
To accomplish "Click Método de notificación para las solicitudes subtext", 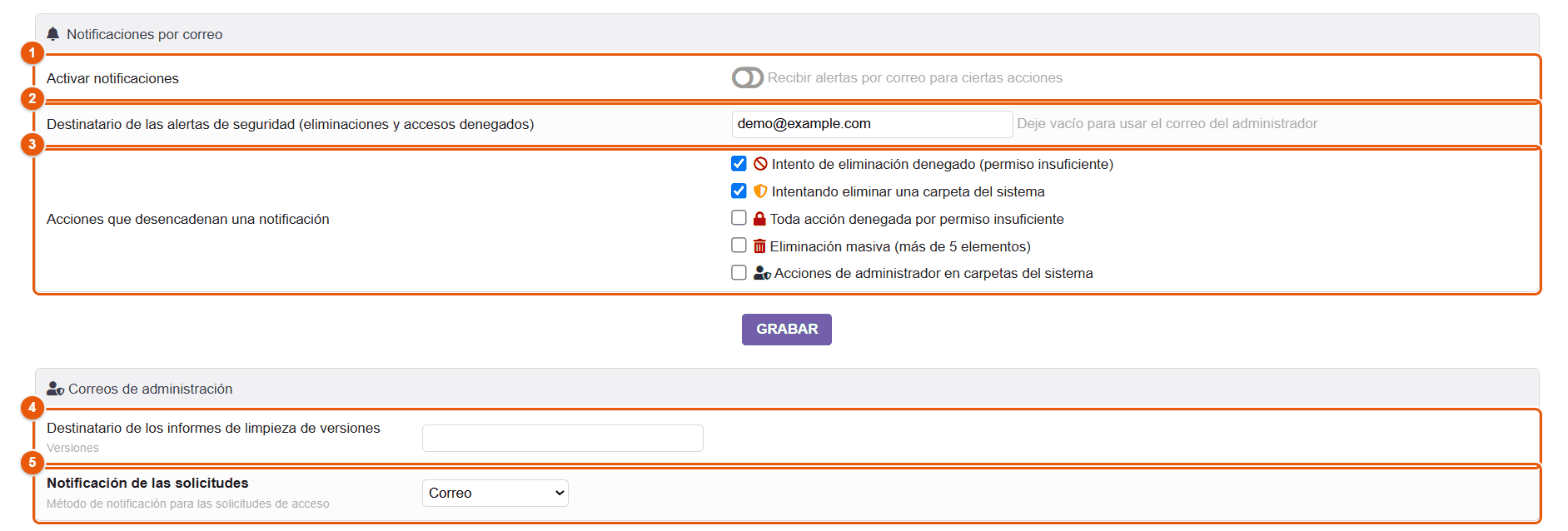I will pos(188,504).
